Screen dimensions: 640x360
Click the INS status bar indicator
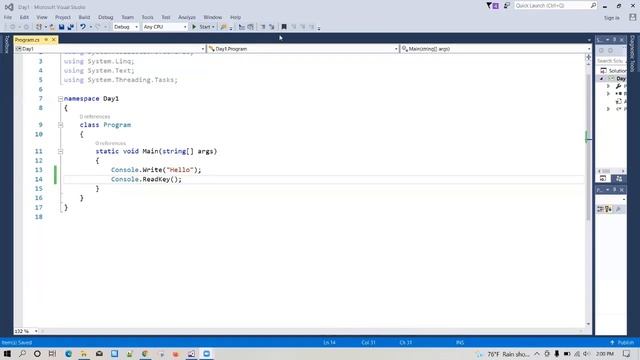[x=460, y=342]
